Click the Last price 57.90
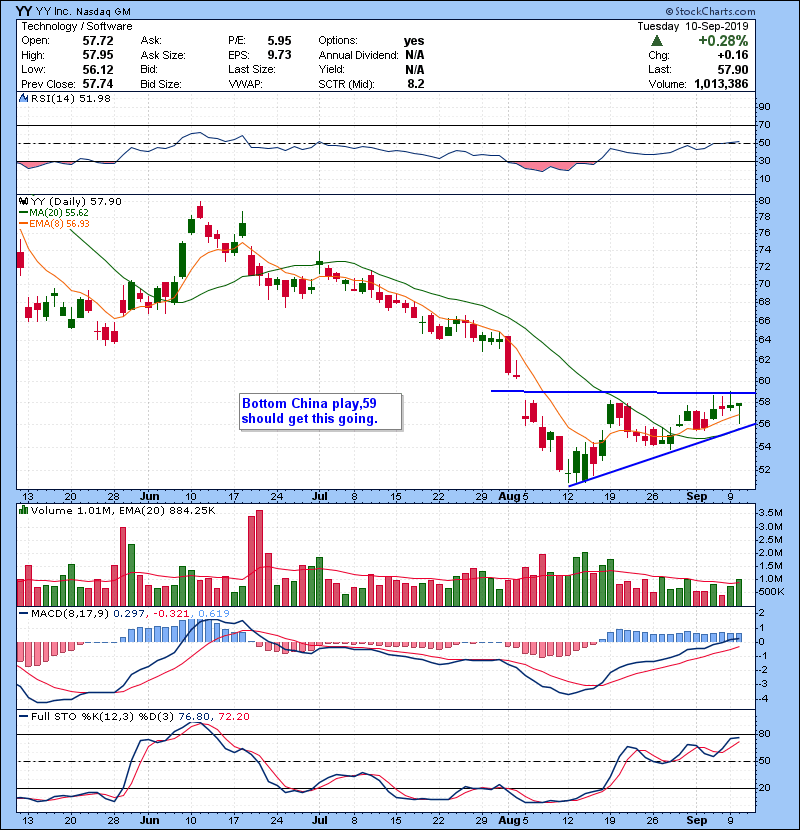The image size is (800, 830). 733,69
